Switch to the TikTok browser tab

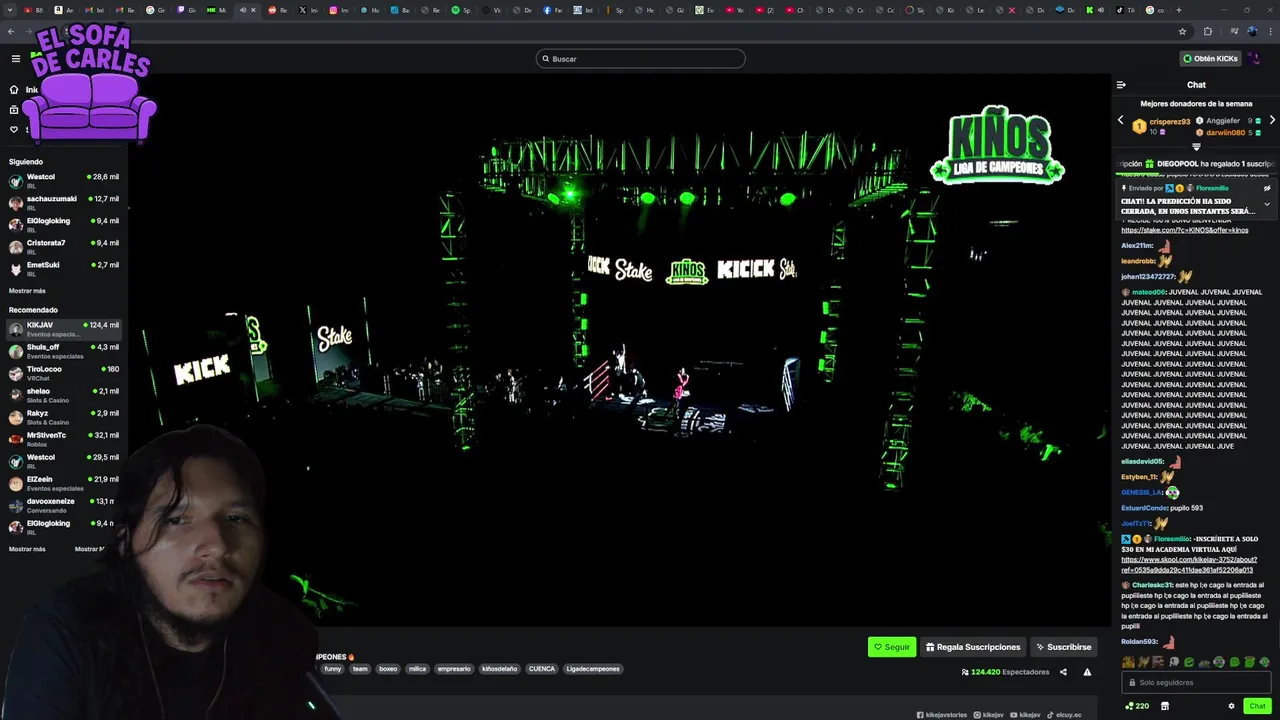(x=1125, y=10)
